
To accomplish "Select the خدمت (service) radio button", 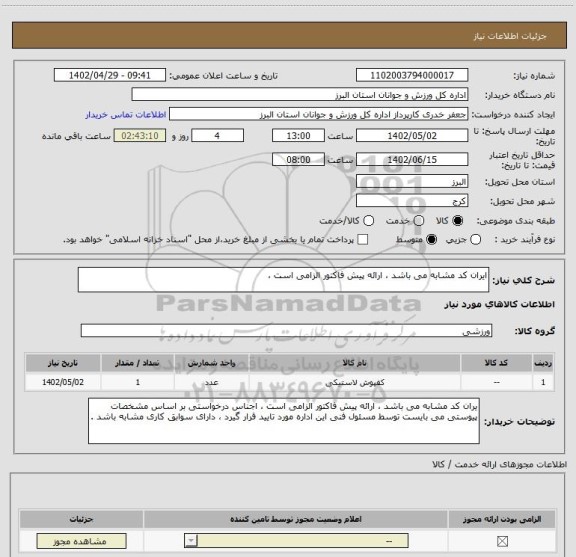I will click(419, 220).
